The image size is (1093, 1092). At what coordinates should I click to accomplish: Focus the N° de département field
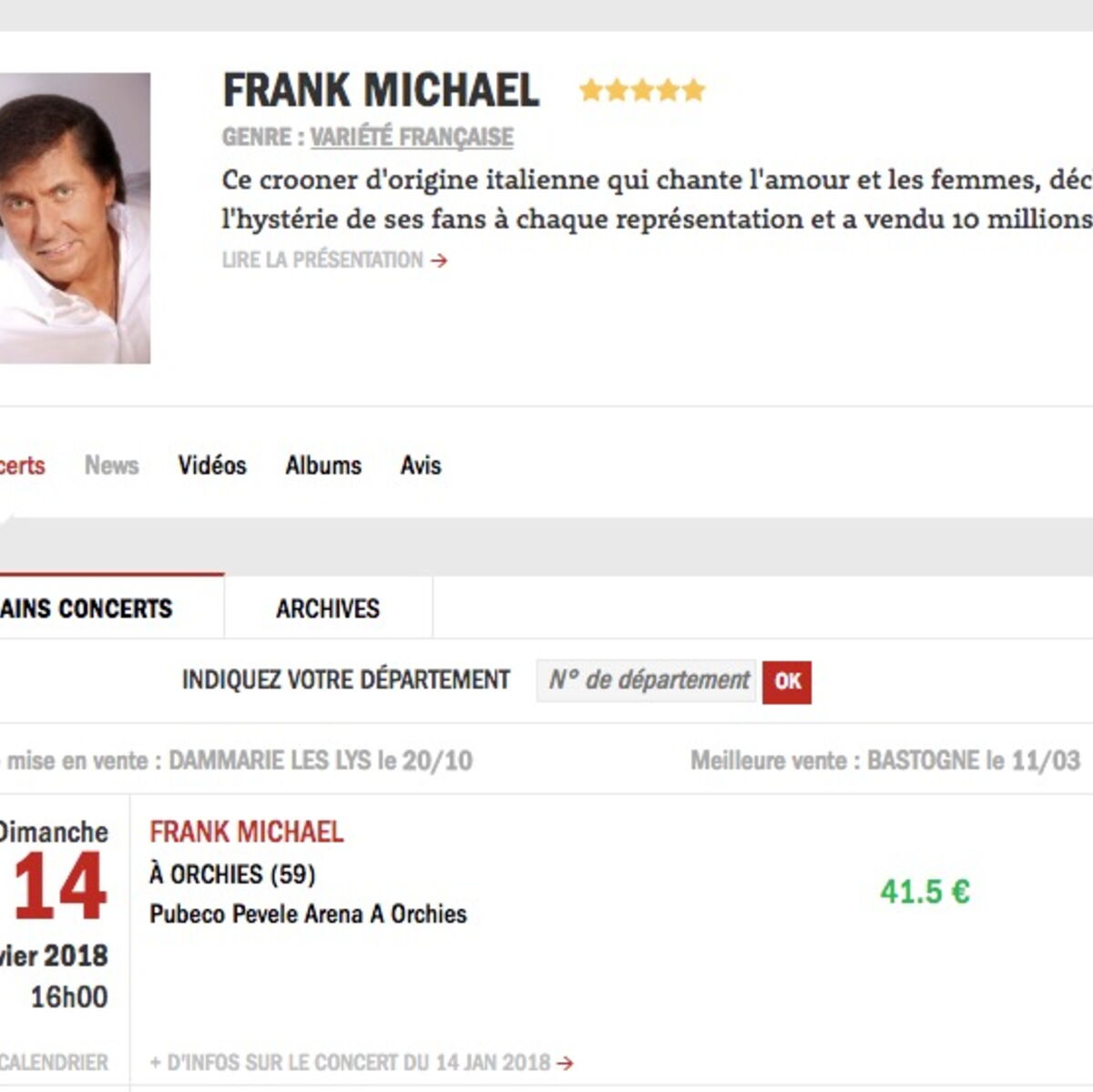(x=647, y=680)
